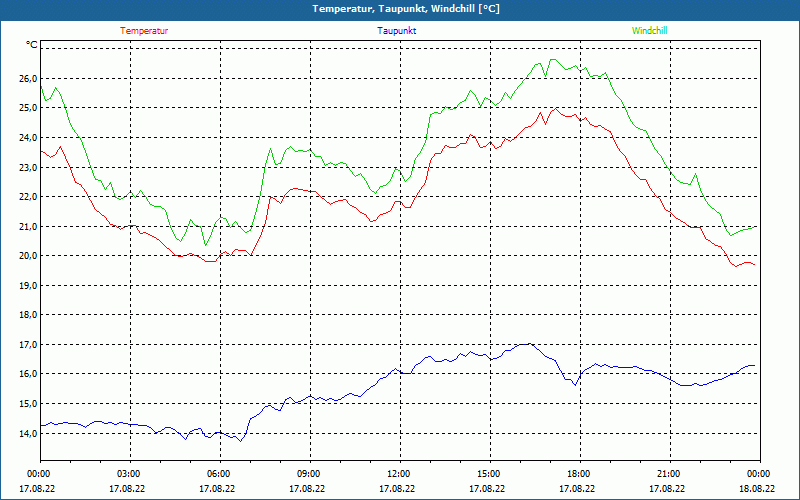Click the 17.08.22 date under 21:00
The height and width of the screenshot is (500, 800).
667,488
